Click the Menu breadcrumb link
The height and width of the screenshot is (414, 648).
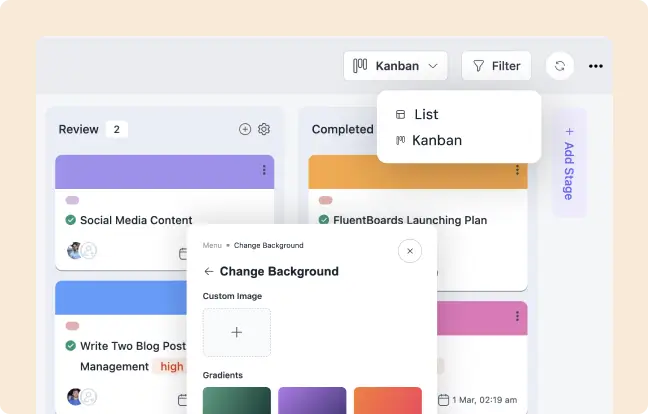212,245
